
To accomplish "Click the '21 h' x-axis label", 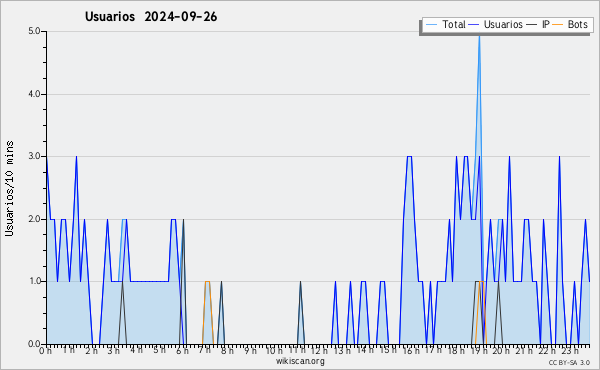I will (524, 351).
